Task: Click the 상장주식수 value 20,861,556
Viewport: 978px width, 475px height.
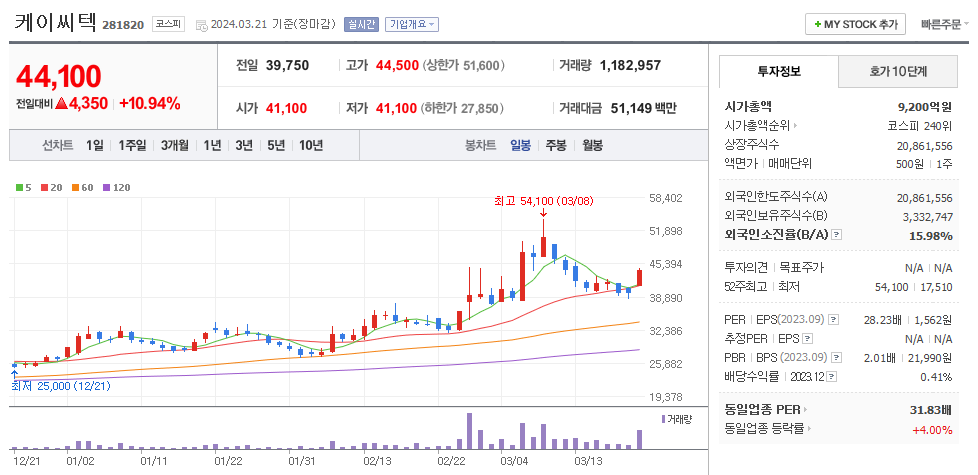Action: 924,145
